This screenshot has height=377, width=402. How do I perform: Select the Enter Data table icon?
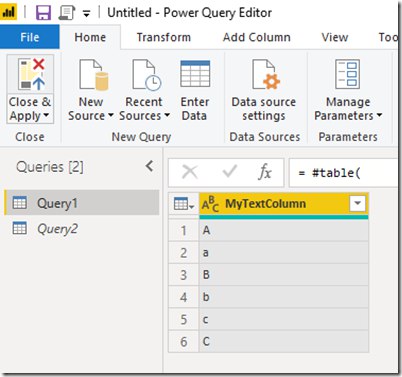point(195,74)
